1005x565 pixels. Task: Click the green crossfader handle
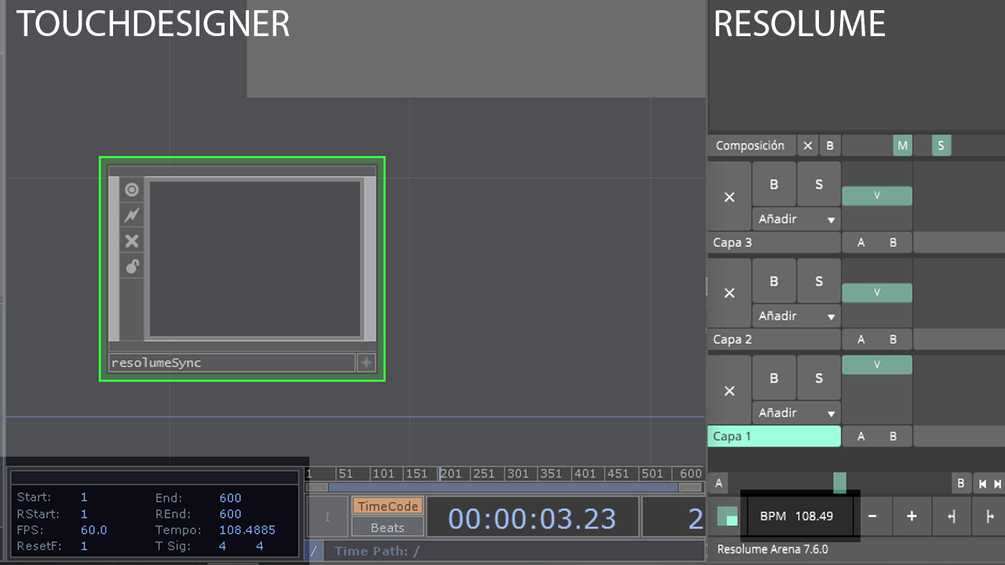tap(840, 483)
